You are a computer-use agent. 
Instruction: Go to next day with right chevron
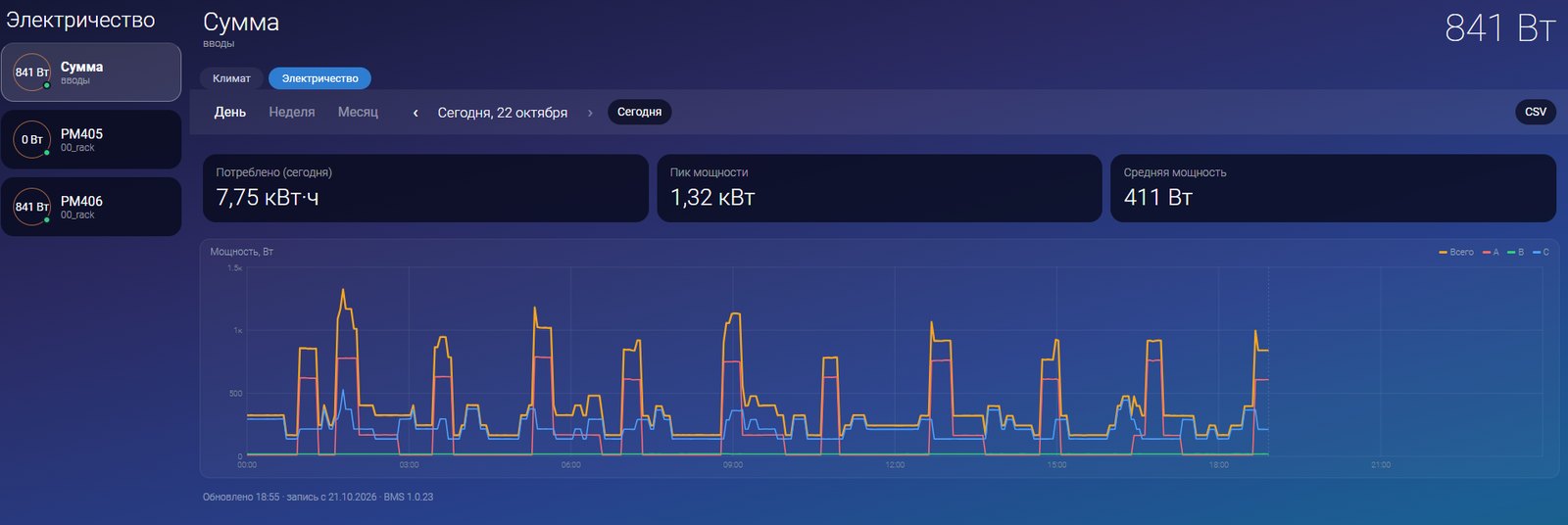[590, 113]
